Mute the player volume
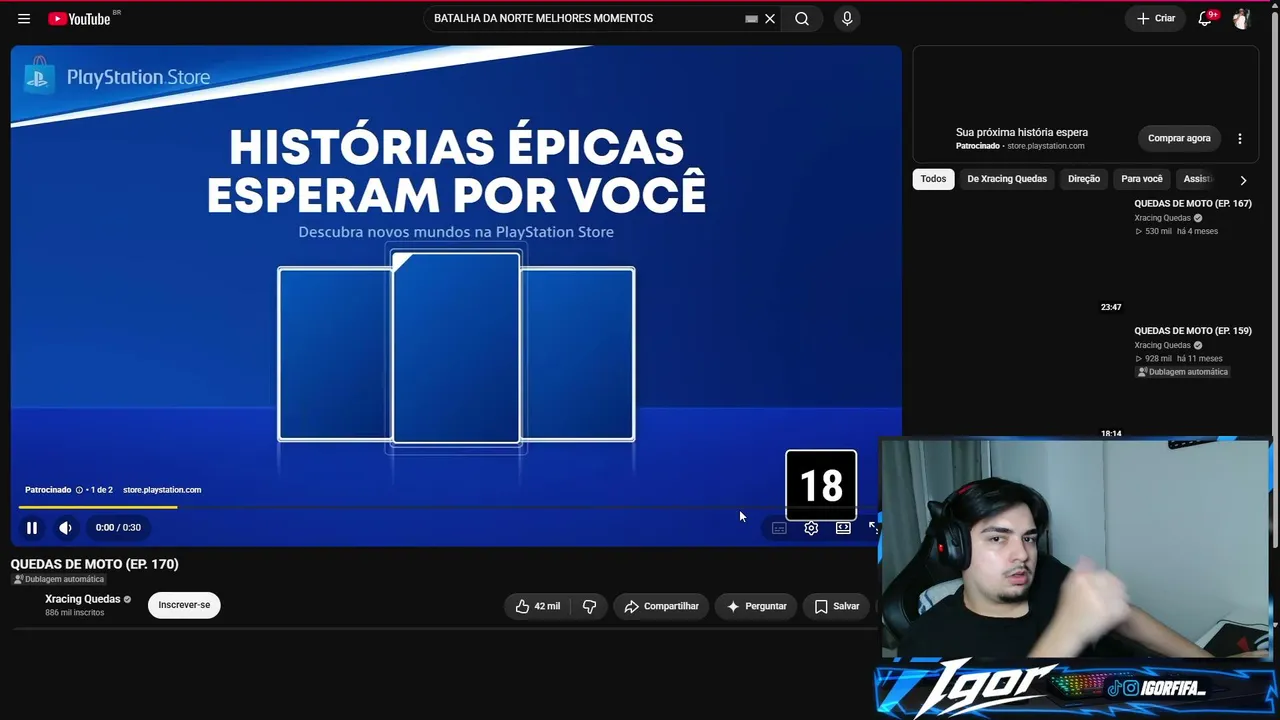This screenshot has width=1280, height=720. tap(65, 528)
